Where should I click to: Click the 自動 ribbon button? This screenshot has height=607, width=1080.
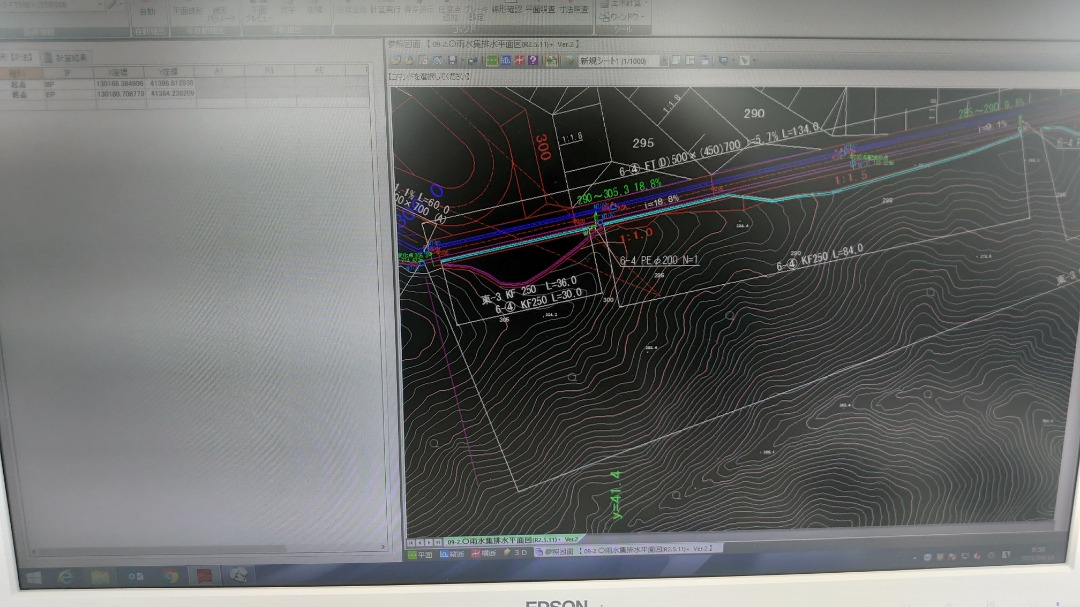coord(147,12)
